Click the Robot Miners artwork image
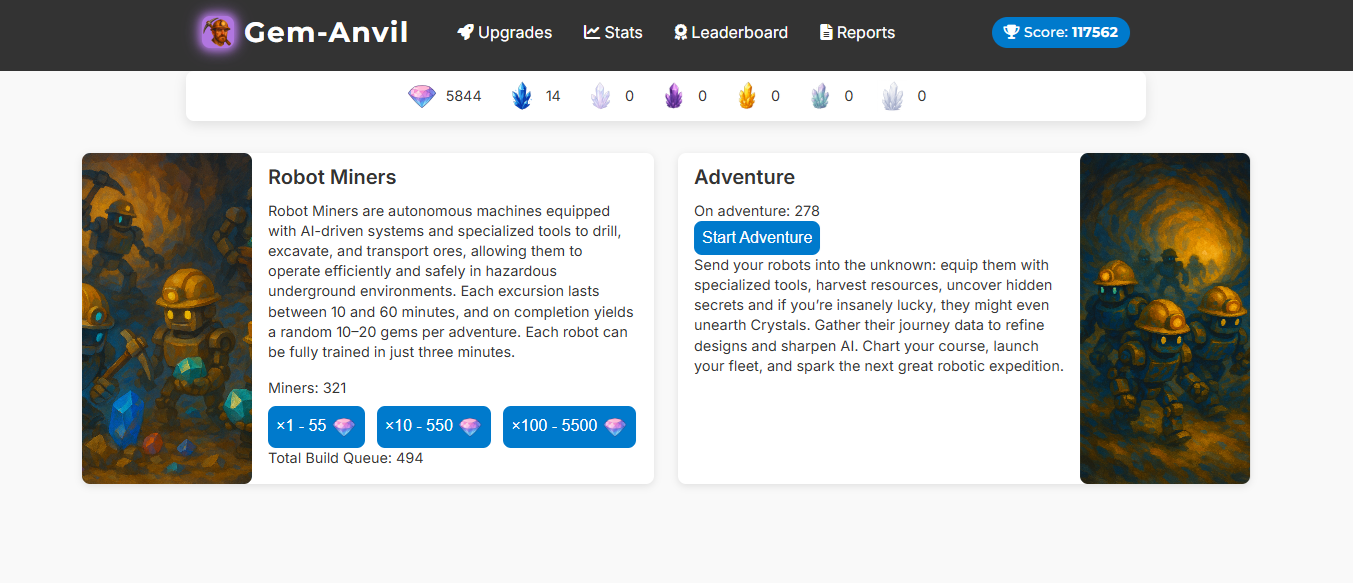This screenshot has width=1353, height=583. tap(167, 318)
